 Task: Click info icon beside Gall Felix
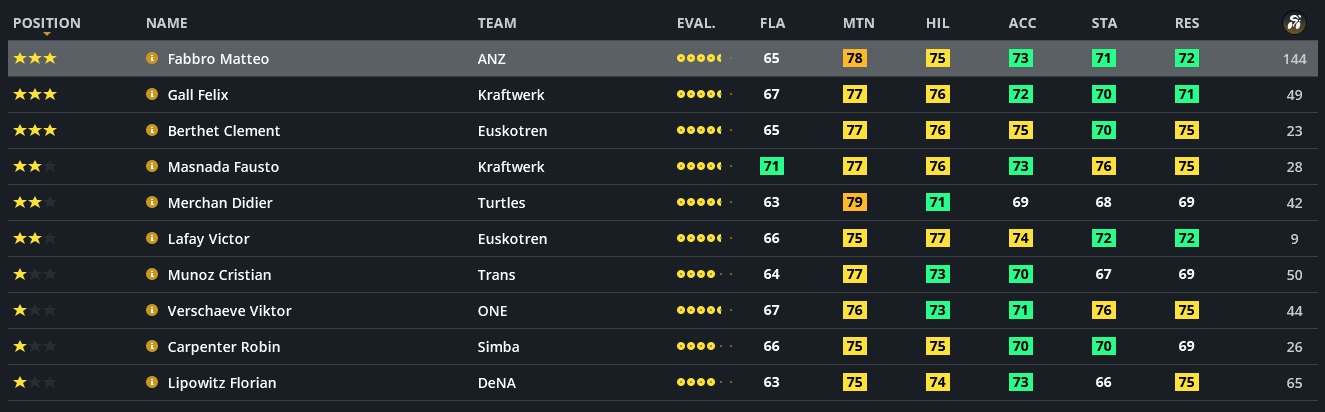152,95
